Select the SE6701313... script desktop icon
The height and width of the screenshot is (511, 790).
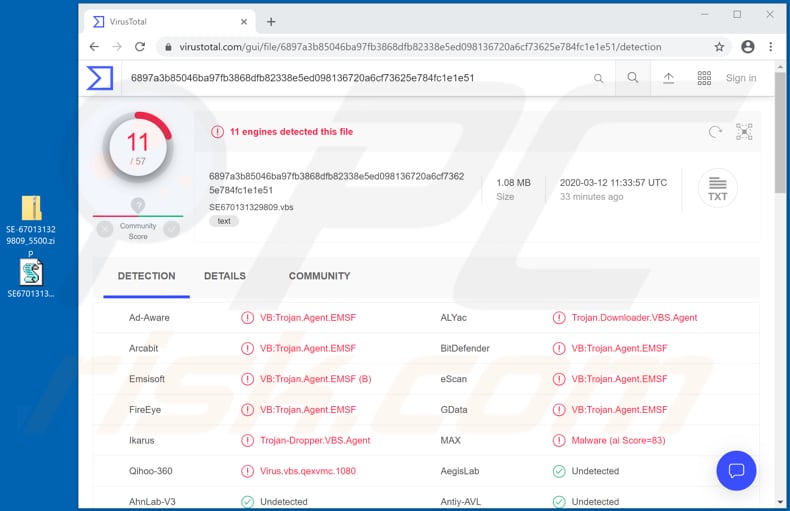click(31, 279)
